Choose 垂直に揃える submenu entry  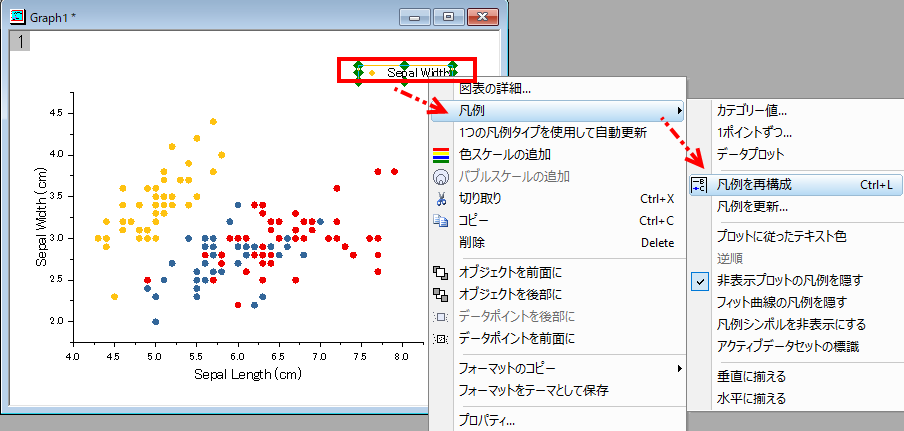point(752,376)
